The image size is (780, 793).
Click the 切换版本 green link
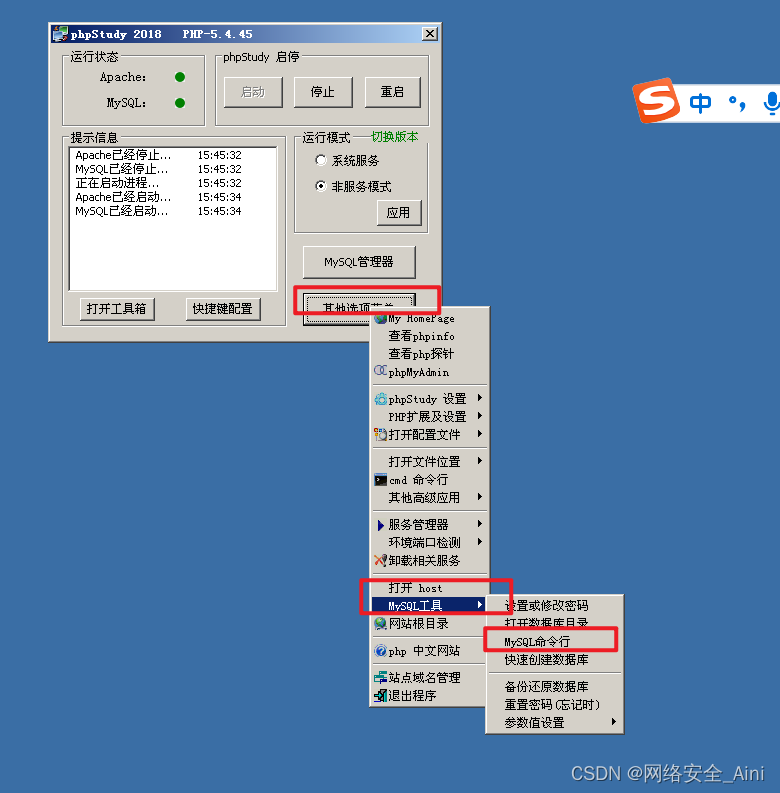click(x=395, y=137)
